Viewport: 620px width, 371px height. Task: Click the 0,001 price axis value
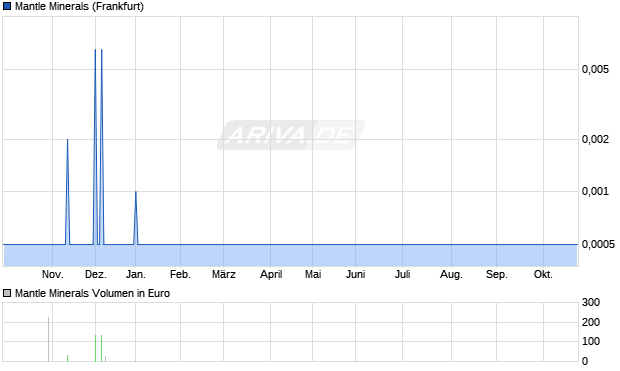tap(595, 191)
